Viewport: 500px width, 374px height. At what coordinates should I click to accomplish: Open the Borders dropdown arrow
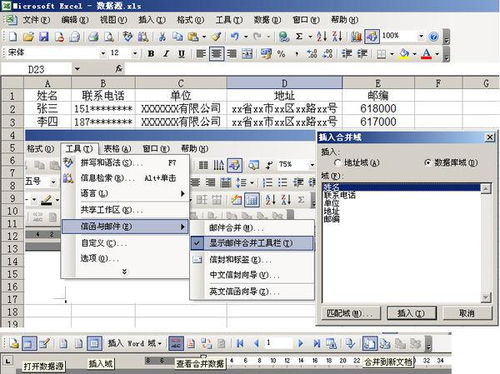(392, 54)
